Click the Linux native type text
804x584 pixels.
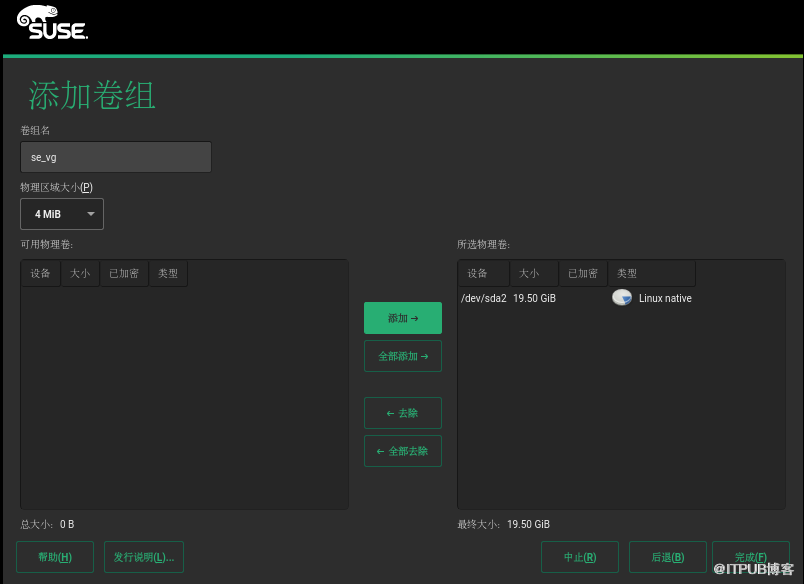665,298
